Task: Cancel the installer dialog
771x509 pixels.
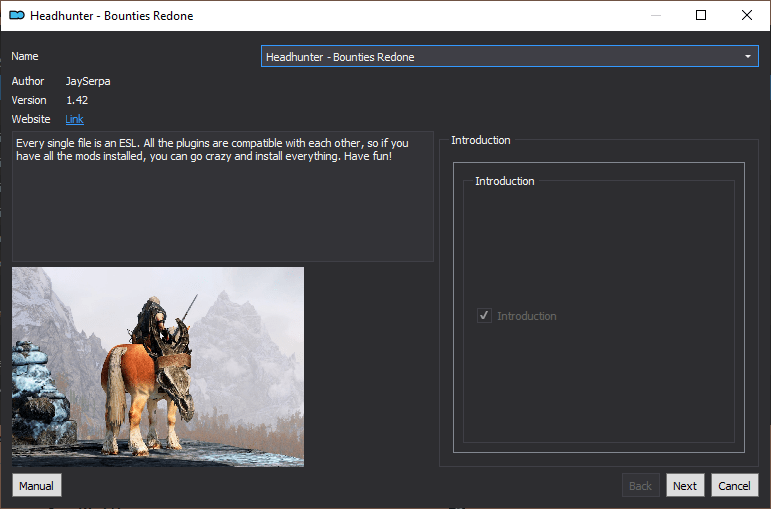Action: tap(735, 486)
